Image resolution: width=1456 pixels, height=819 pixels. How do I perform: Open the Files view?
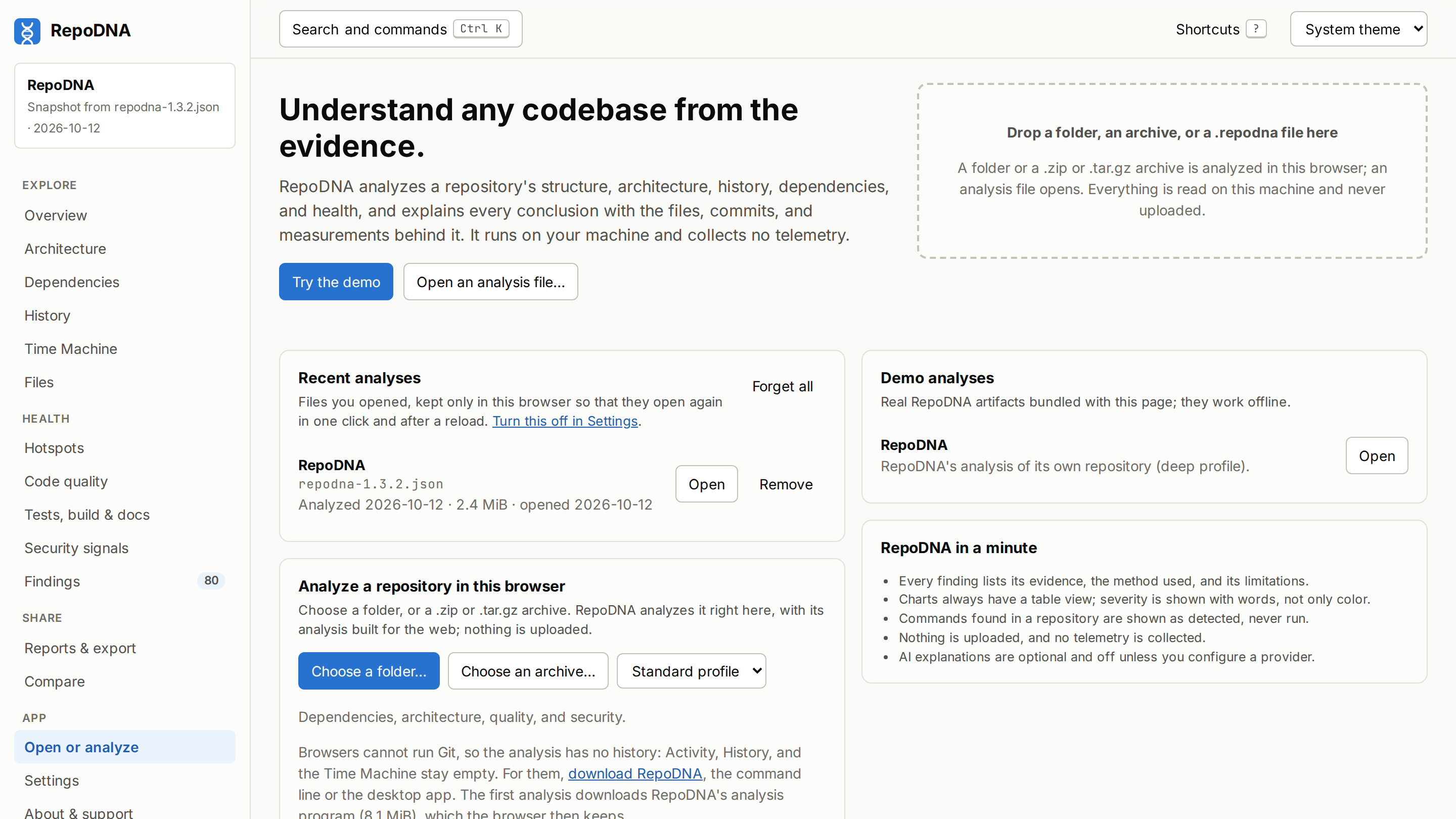coord(125,382)
